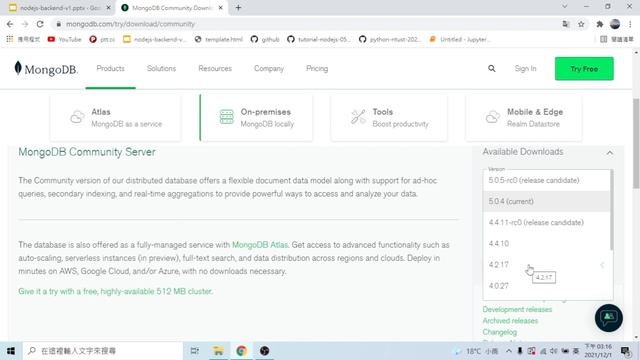Open the apps grid bookmark icon
Image resolution: width=640 pixels, height=360 pixels.
(x=10, y=39)
